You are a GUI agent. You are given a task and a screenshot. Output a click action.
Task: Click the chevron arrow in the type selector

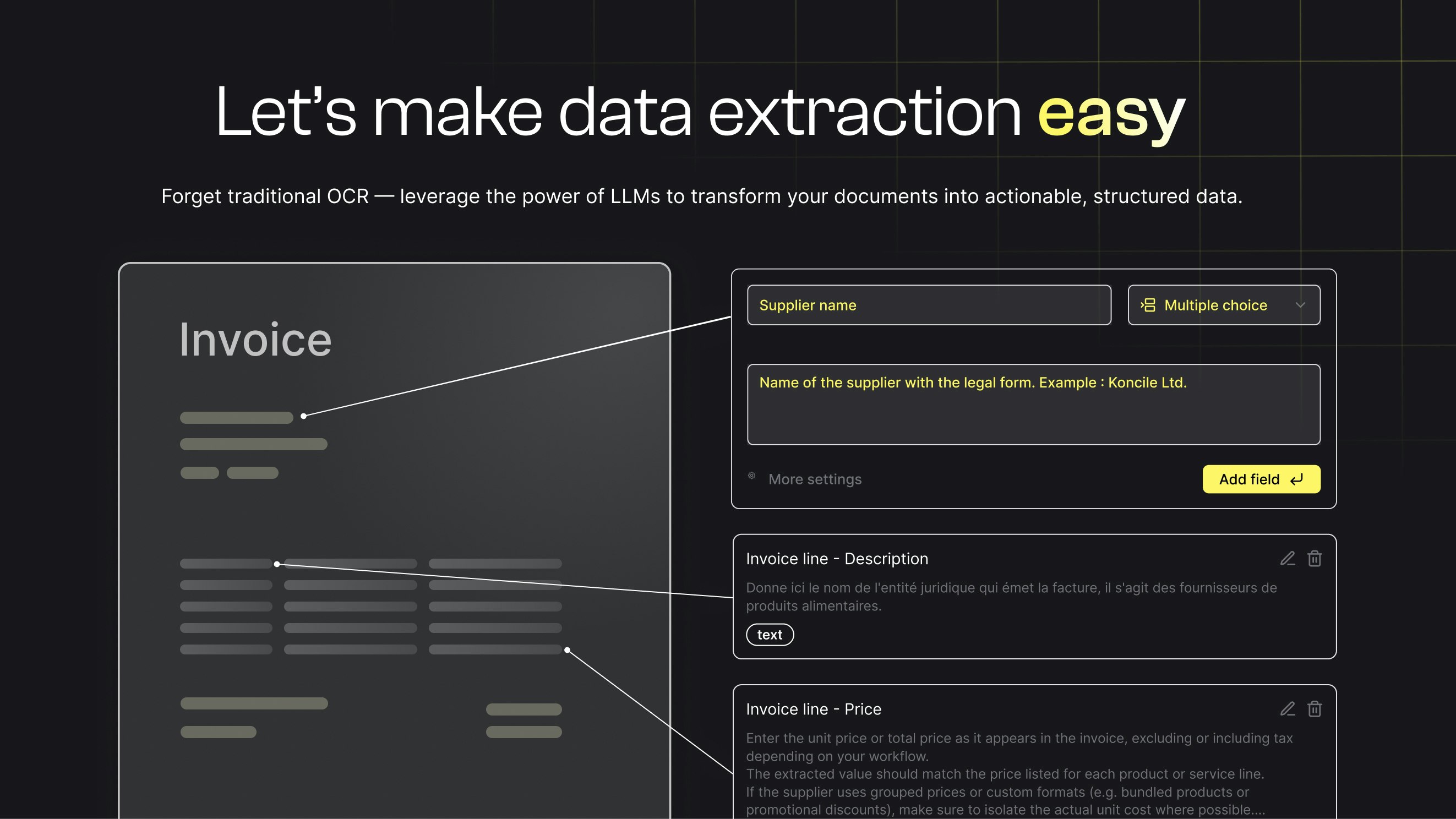coord(1300,305)
